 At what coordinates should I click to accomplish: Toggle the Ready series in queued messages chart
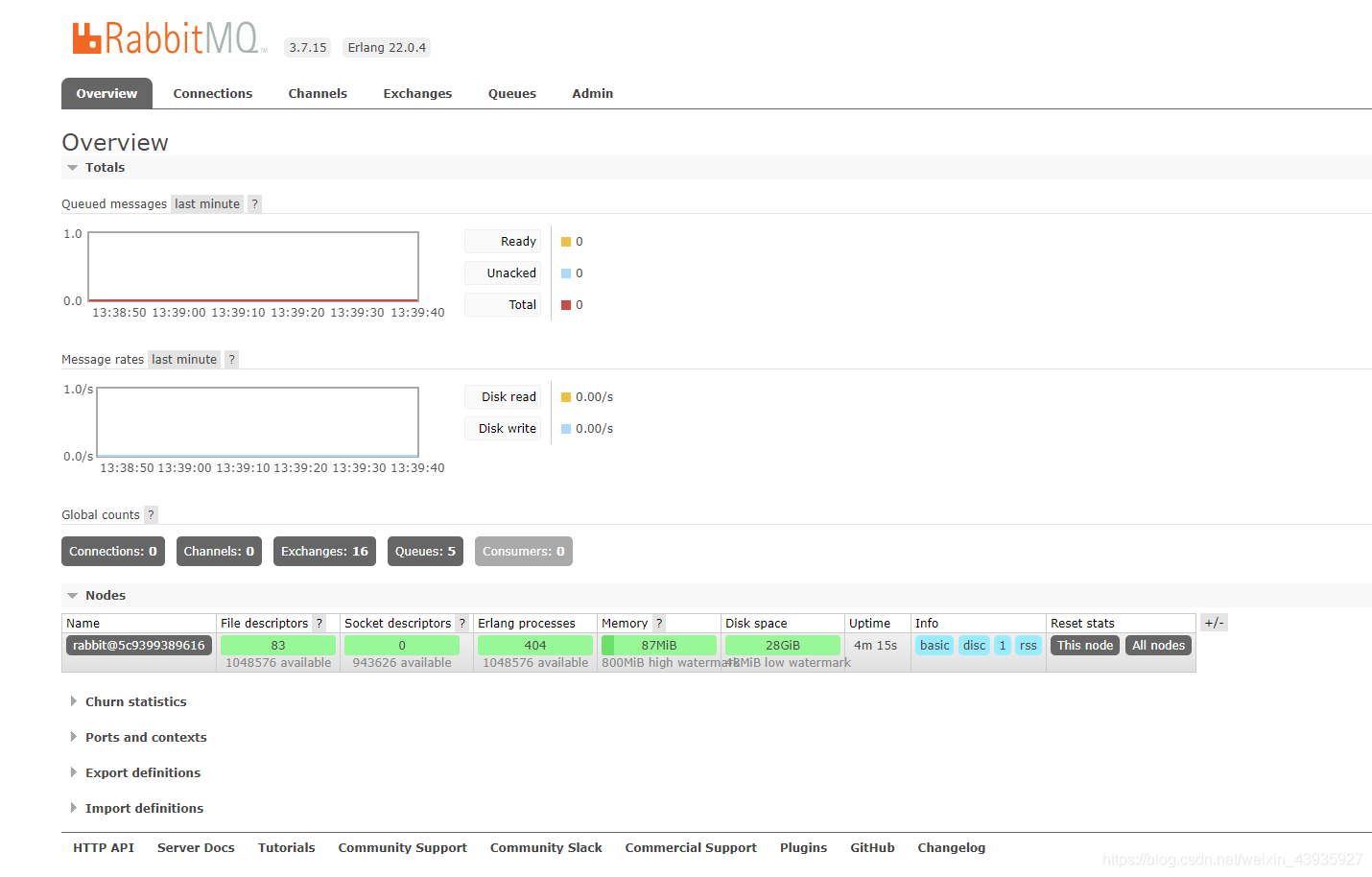tap(503, 241)
